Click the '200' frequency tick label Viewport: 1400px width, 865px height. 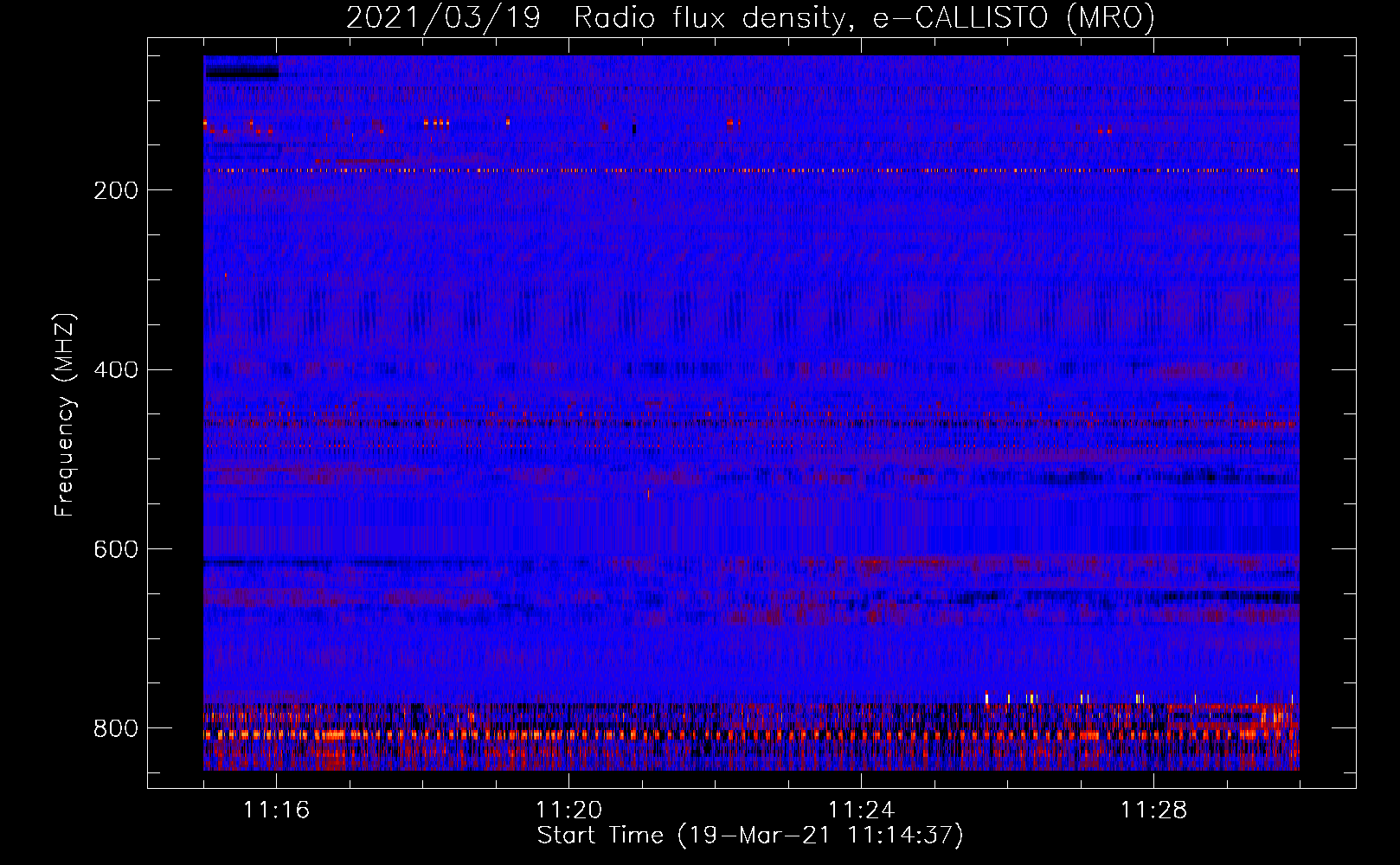coord(116,191)
